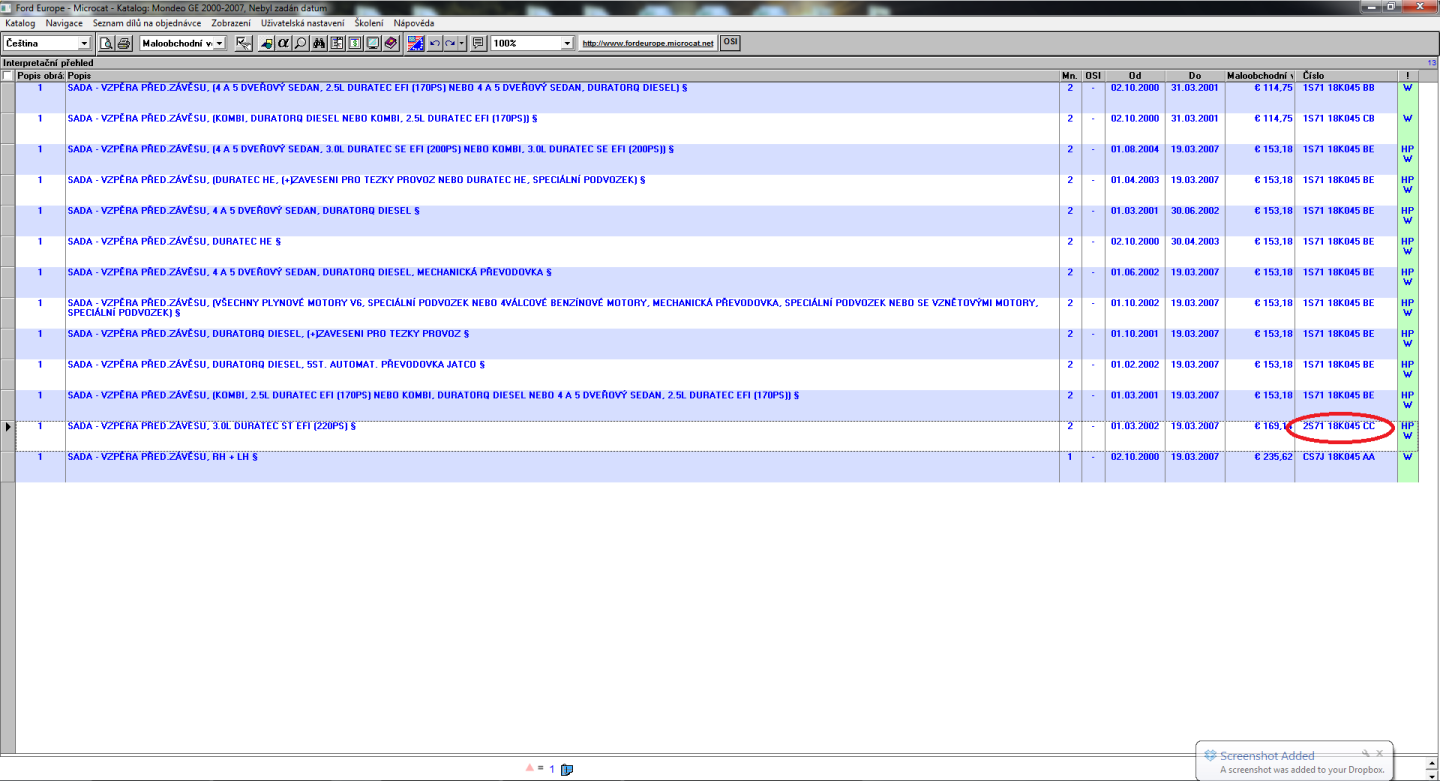Screen dimensions: 1440x781
Task: Click the undo arrow icon
Action: (435, 43)
